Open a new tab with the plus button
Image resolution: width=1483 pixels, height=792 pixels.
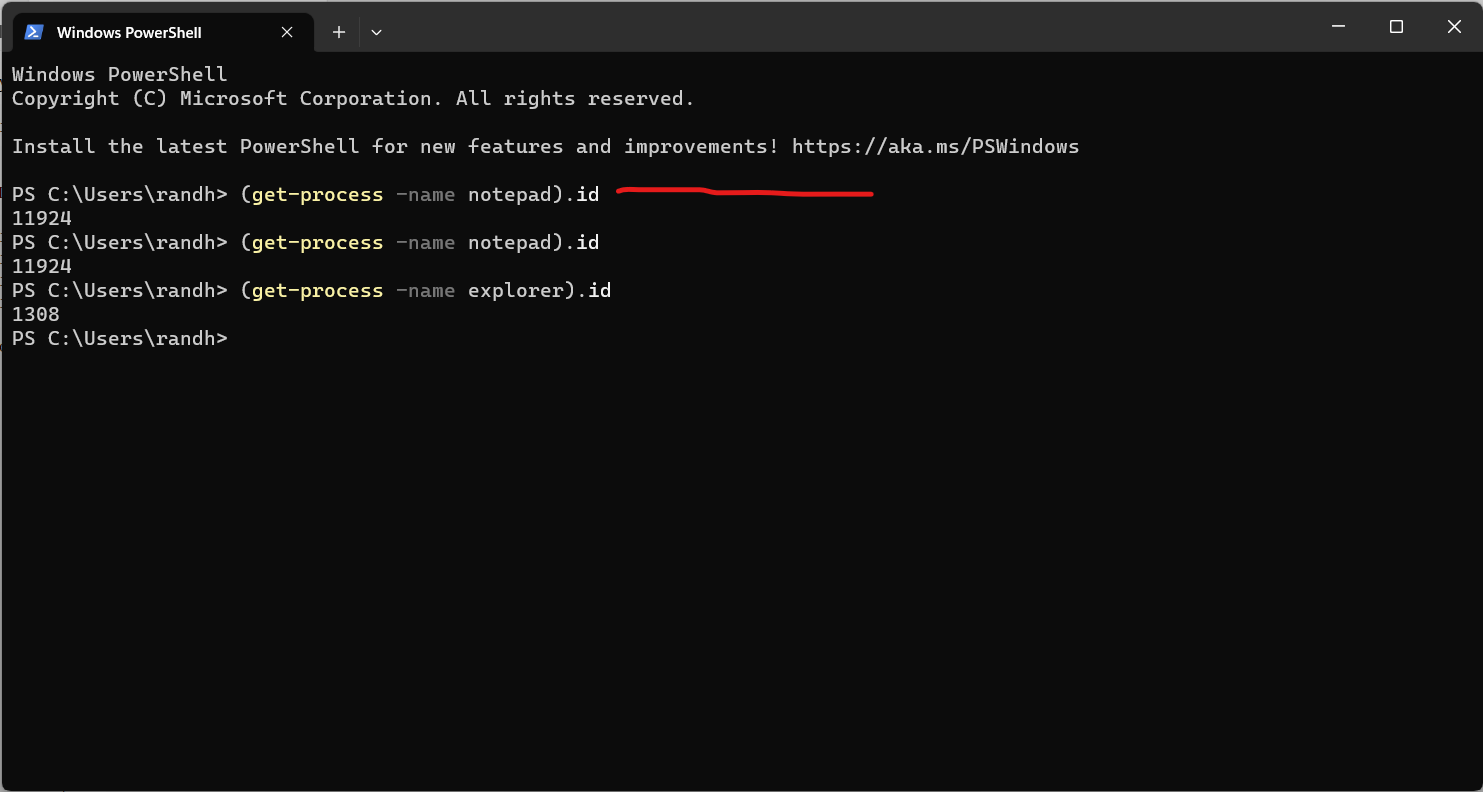coord(339,32)
